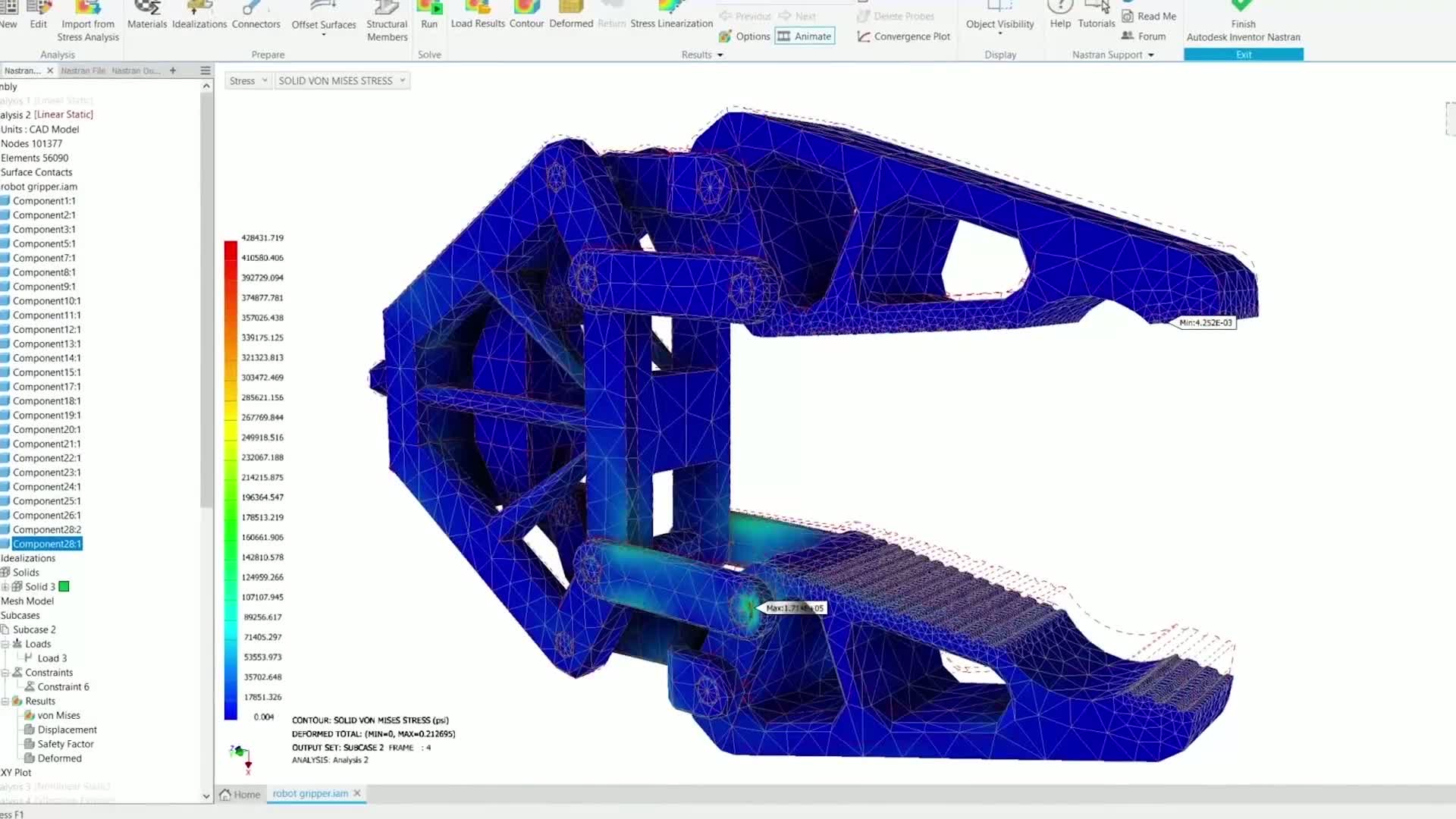This screenshot has height=819, width=1456.
Task: Open SOLID VON MISES STRESS dropdown
Action: 342,80
